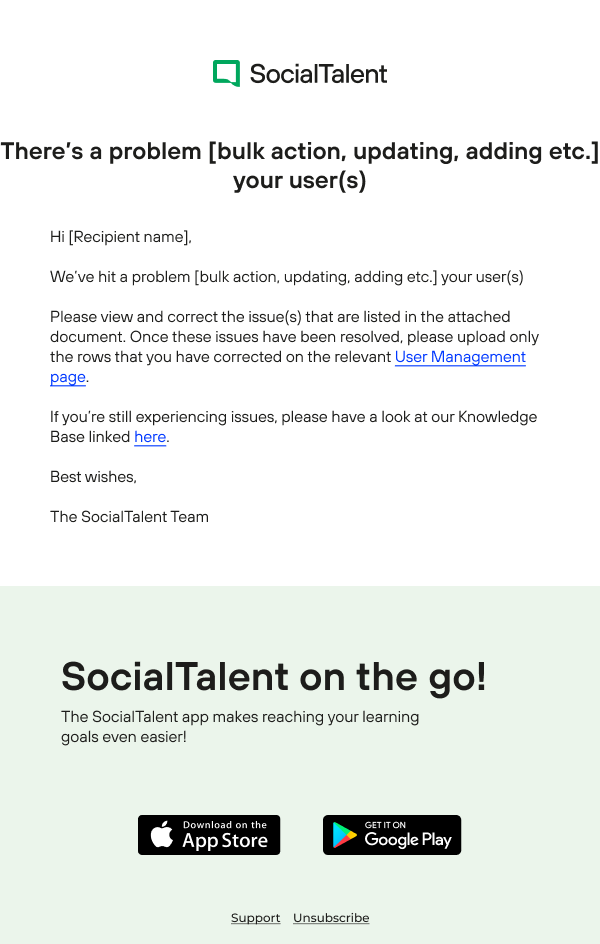Click the green SocialTalent speech-bubble logo
This screenshot has height=944, width=600.
click(226, 73)
